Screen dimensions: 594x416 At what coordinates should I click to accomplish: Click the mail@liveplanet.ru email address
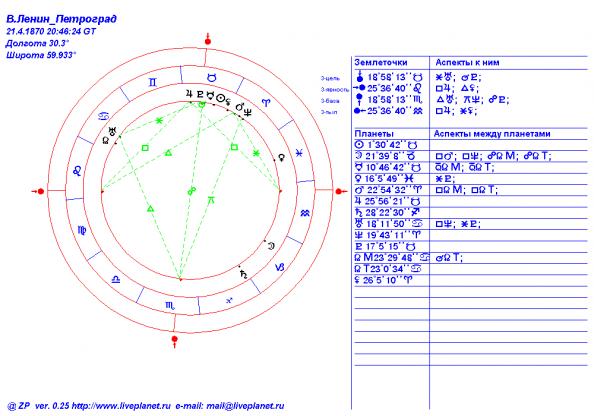point(245,406)
